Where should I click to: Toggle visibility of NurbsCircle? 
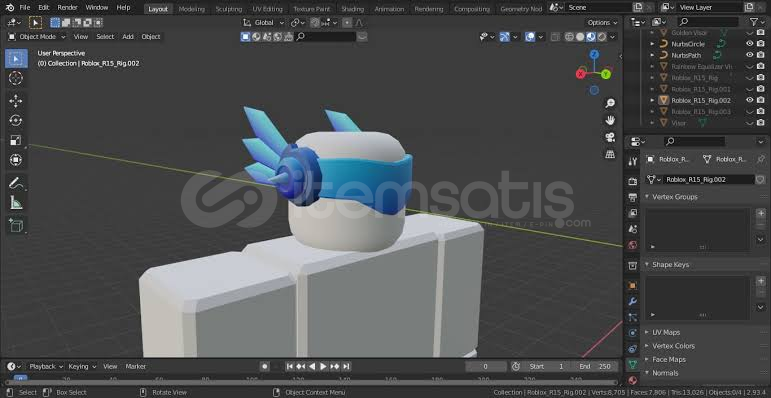[749, 44]
